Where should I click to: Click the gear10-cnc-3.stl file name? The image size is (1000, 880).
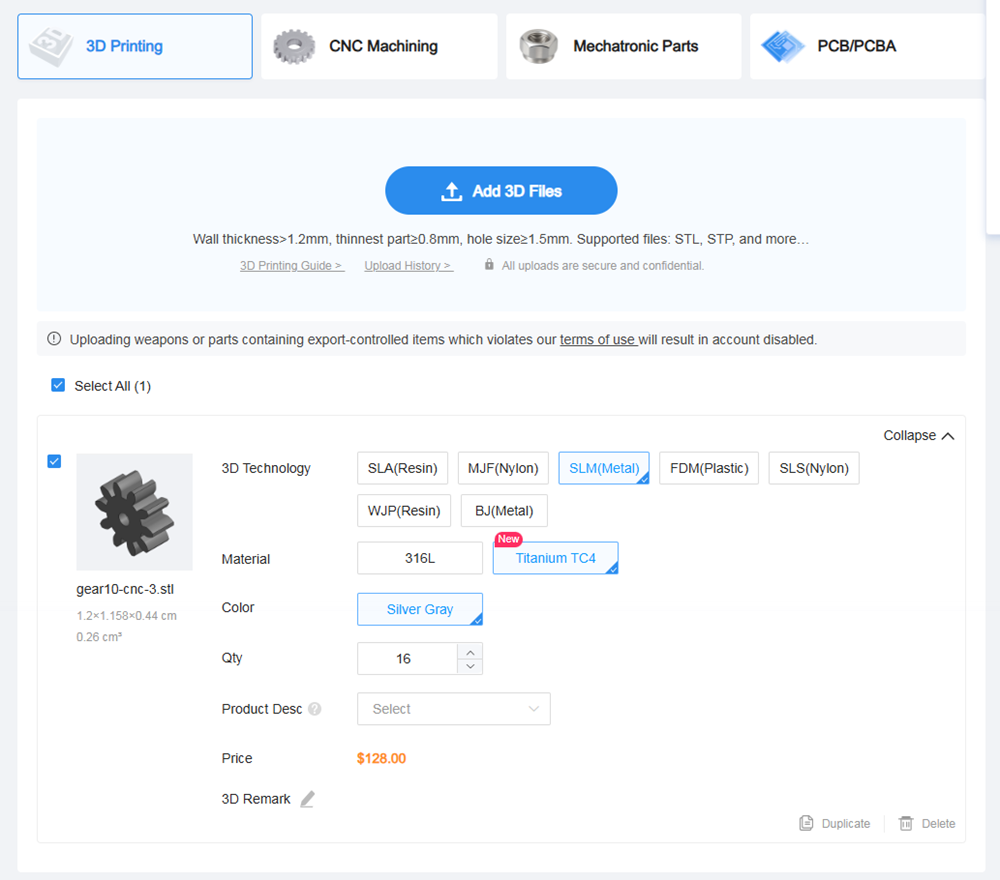coord(125,589)
